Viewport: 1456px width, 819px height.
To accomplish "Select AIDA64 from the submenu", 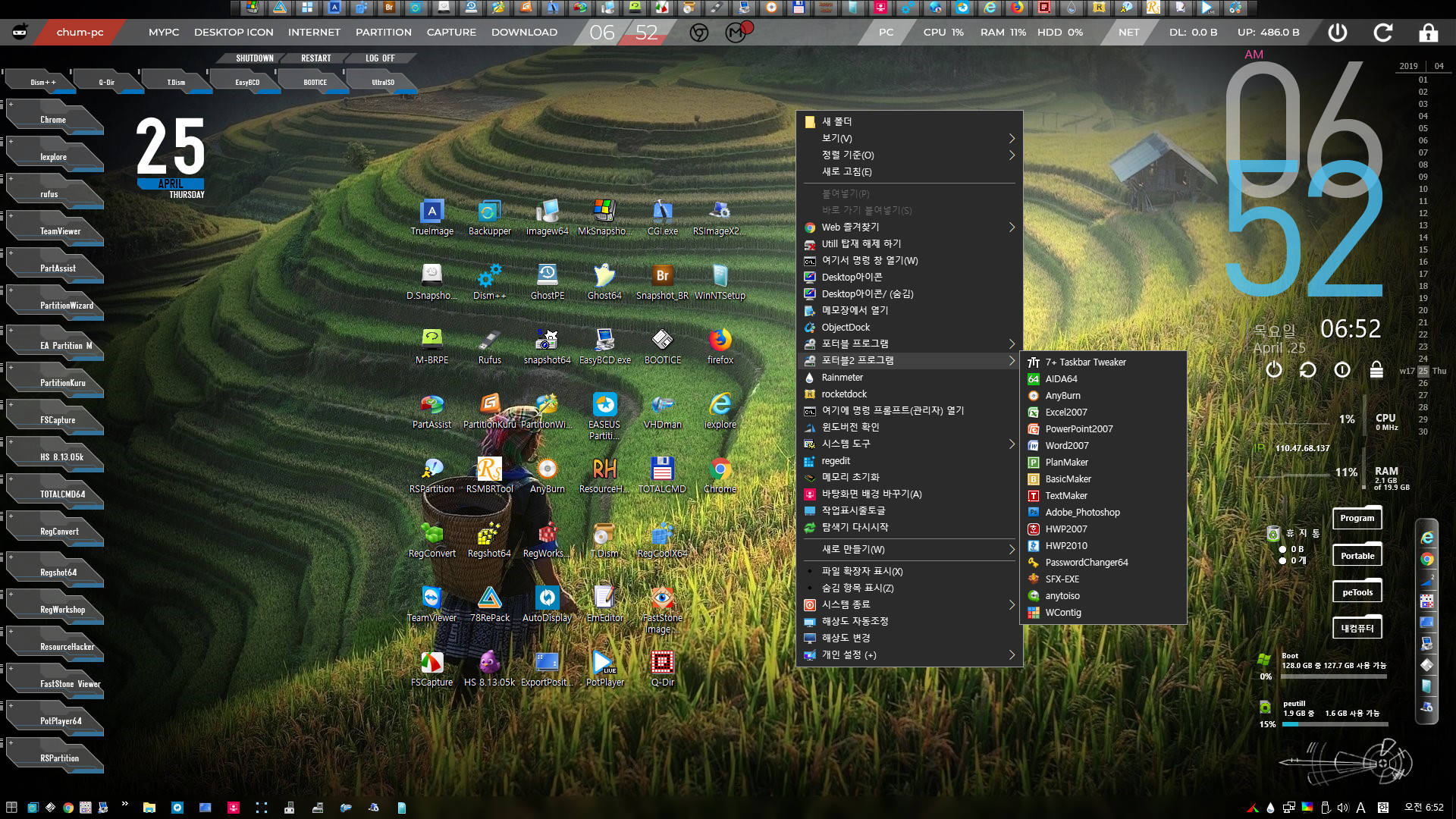I will pos(1103,379).
